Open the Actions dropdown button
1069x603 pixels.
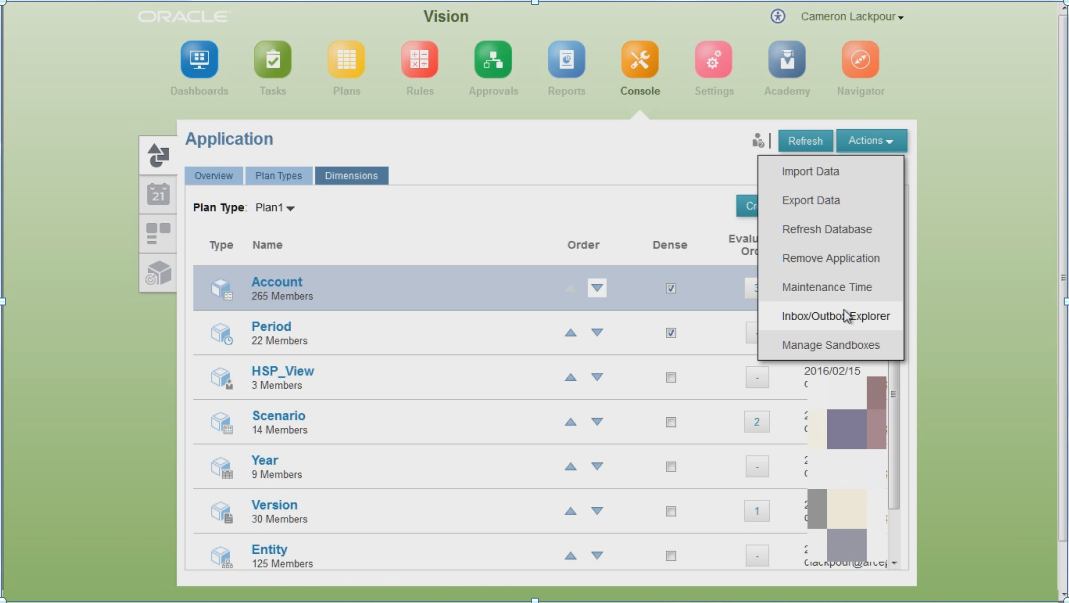point(871,141)
